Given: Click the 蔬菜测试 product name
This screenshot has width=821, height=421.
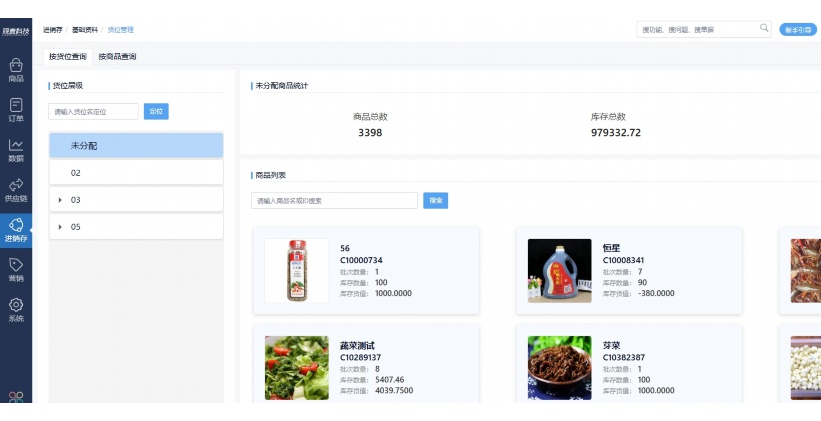Looking at the screenshot, I should [x=357, y=346].
